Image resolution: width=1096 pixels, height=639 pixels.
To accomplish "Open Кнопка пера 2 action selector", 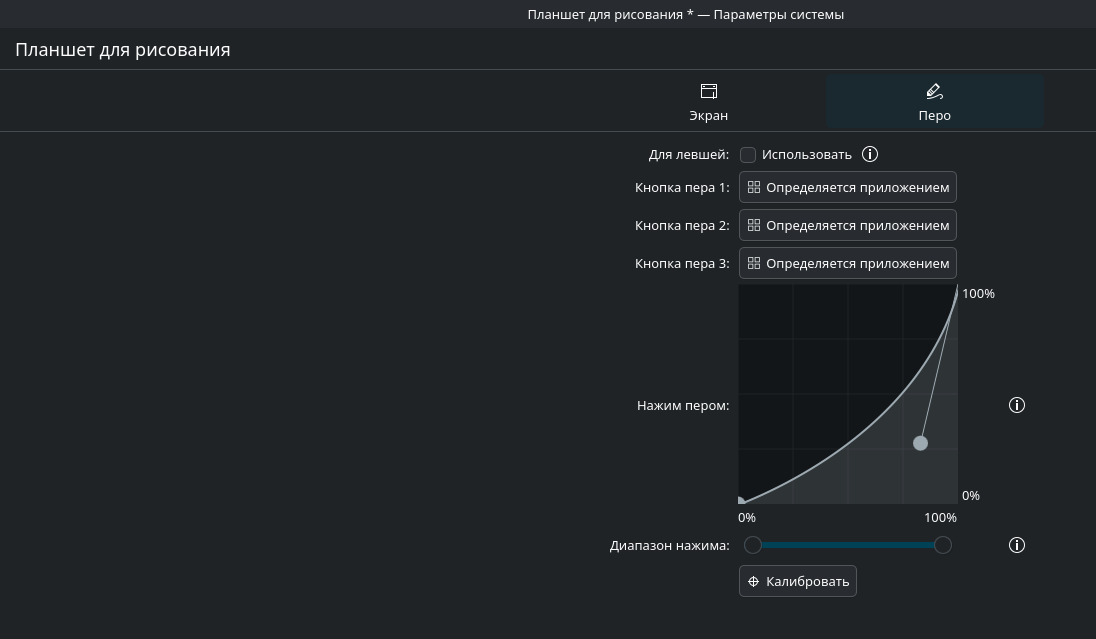I will (847, 225).
